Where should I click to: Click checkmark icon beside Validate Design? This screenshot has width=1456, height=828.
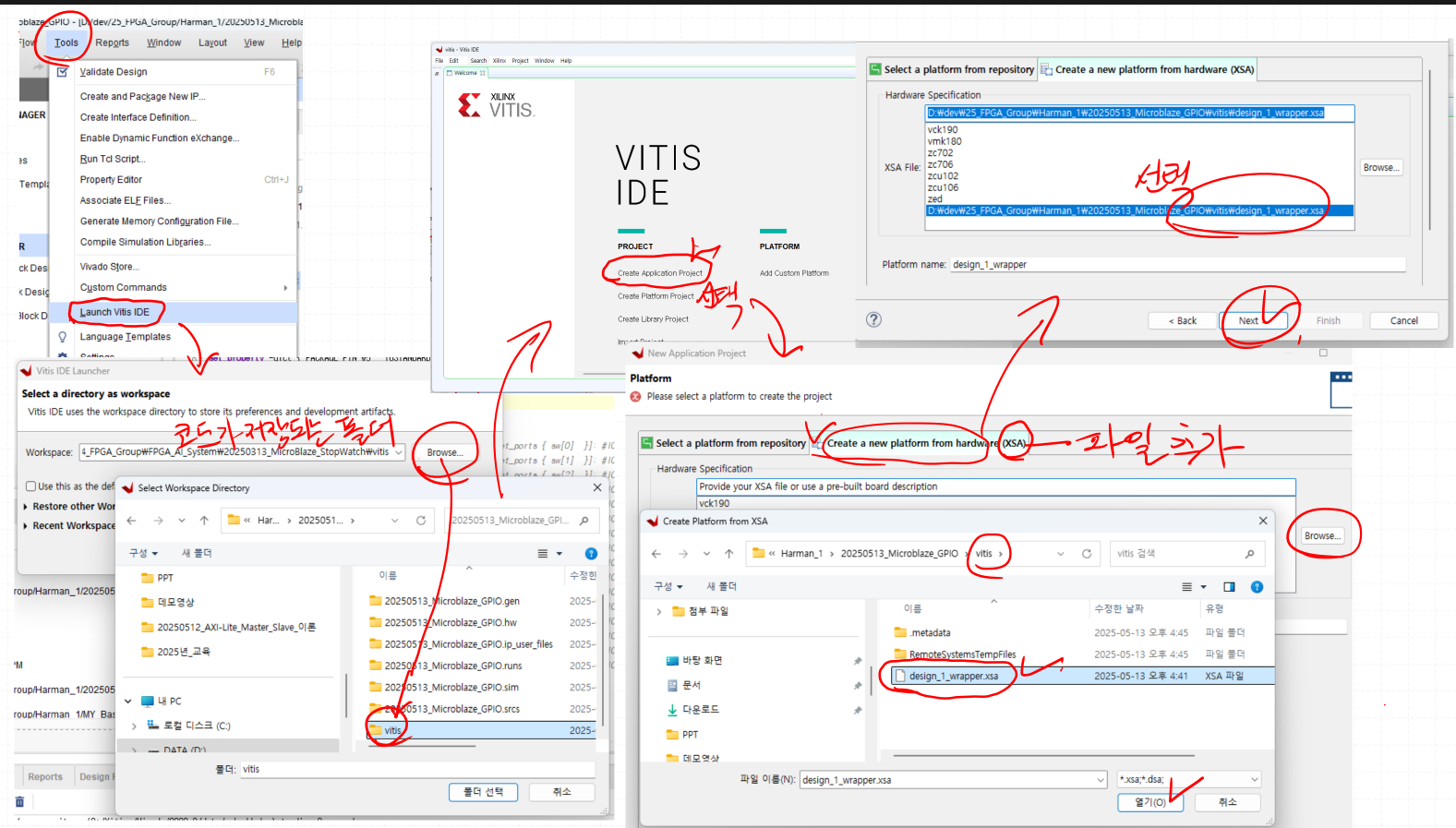point(62,71)
